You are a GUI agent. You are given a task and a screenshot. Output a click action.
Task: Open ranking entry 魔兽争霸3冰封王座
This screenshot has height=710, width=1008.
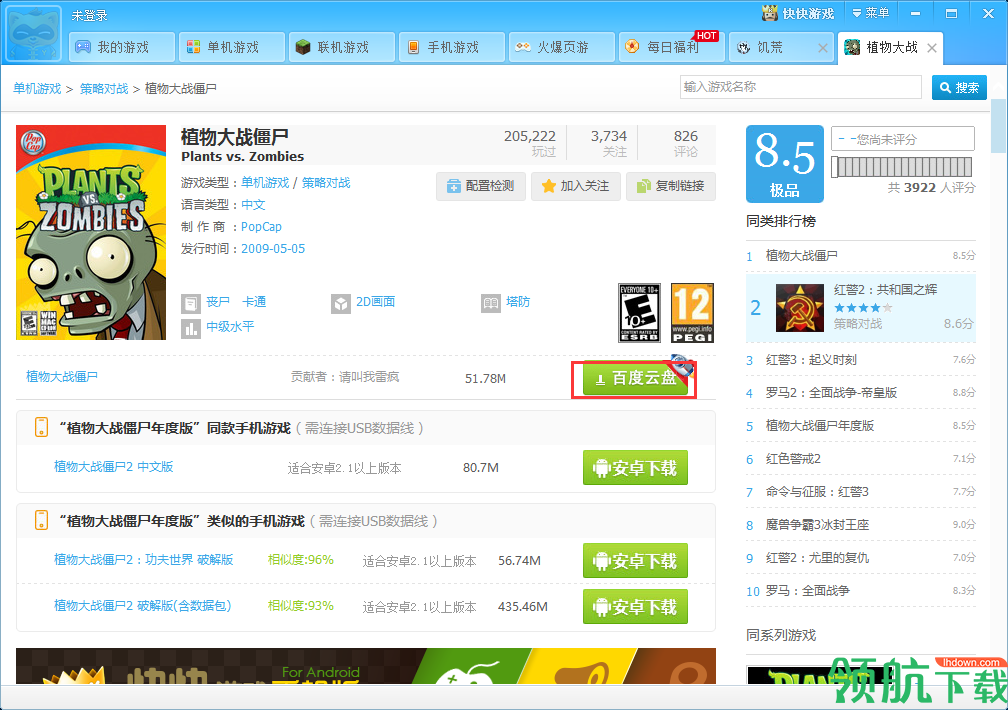[817, 525]
